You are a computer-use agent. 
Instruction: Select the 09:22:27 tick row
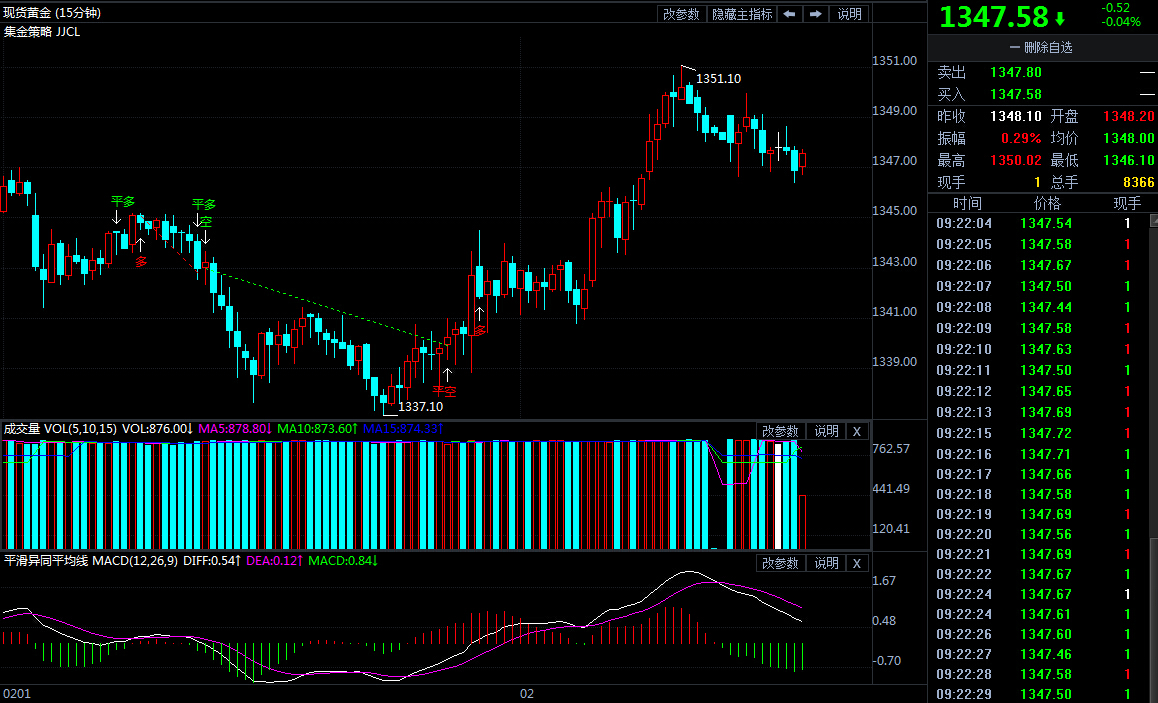click(x=1038, y=654)
